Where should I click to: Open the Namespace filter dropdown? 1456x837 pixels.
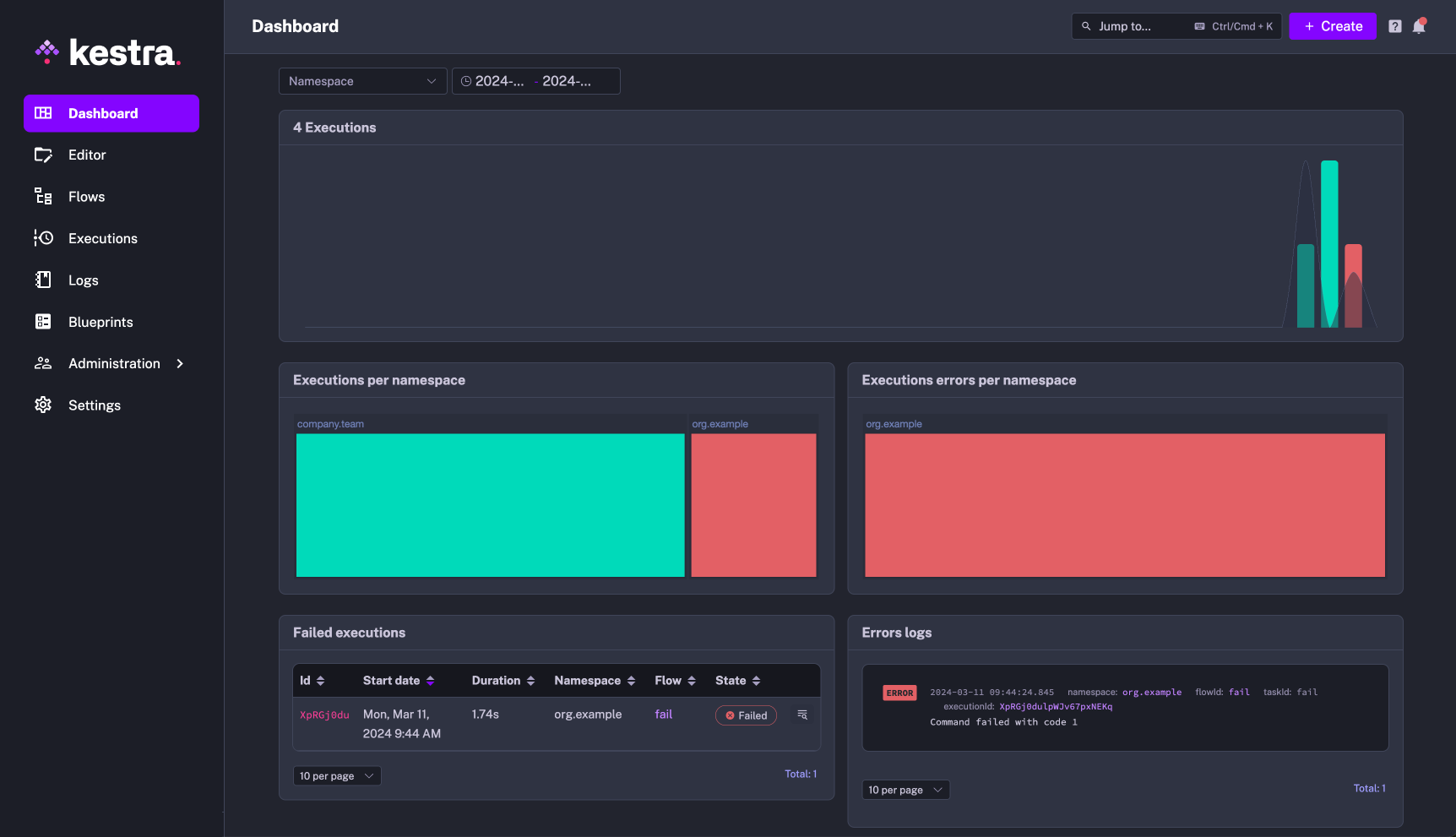[362, 81]
